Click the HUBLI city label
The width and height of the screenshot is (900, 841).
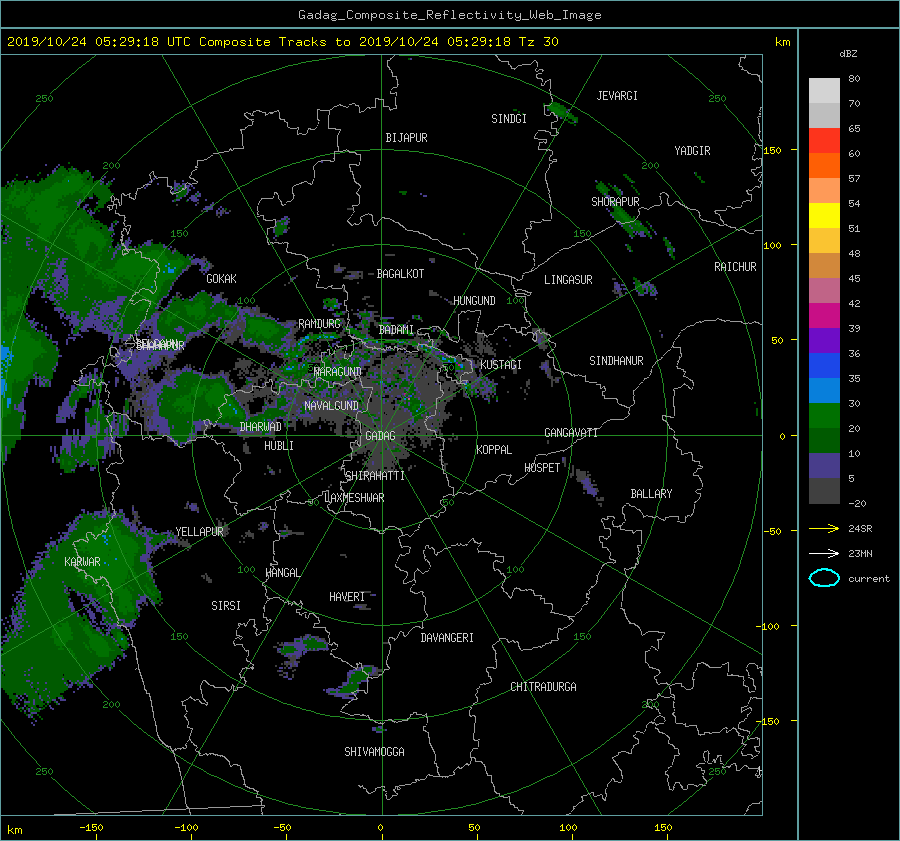[279, 445]
